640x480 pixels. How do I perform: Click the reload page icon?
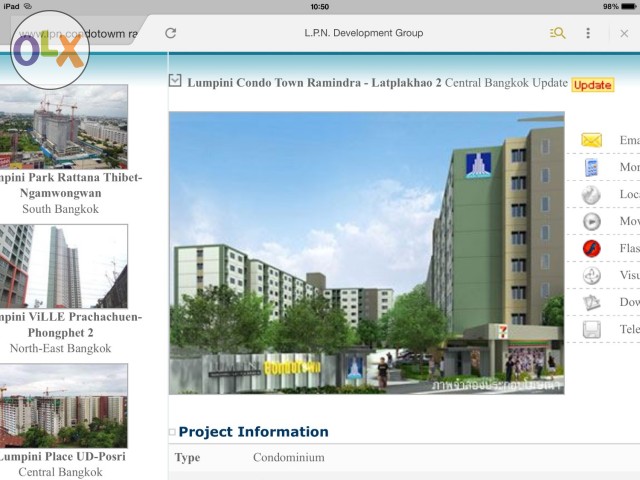point(171,33)
